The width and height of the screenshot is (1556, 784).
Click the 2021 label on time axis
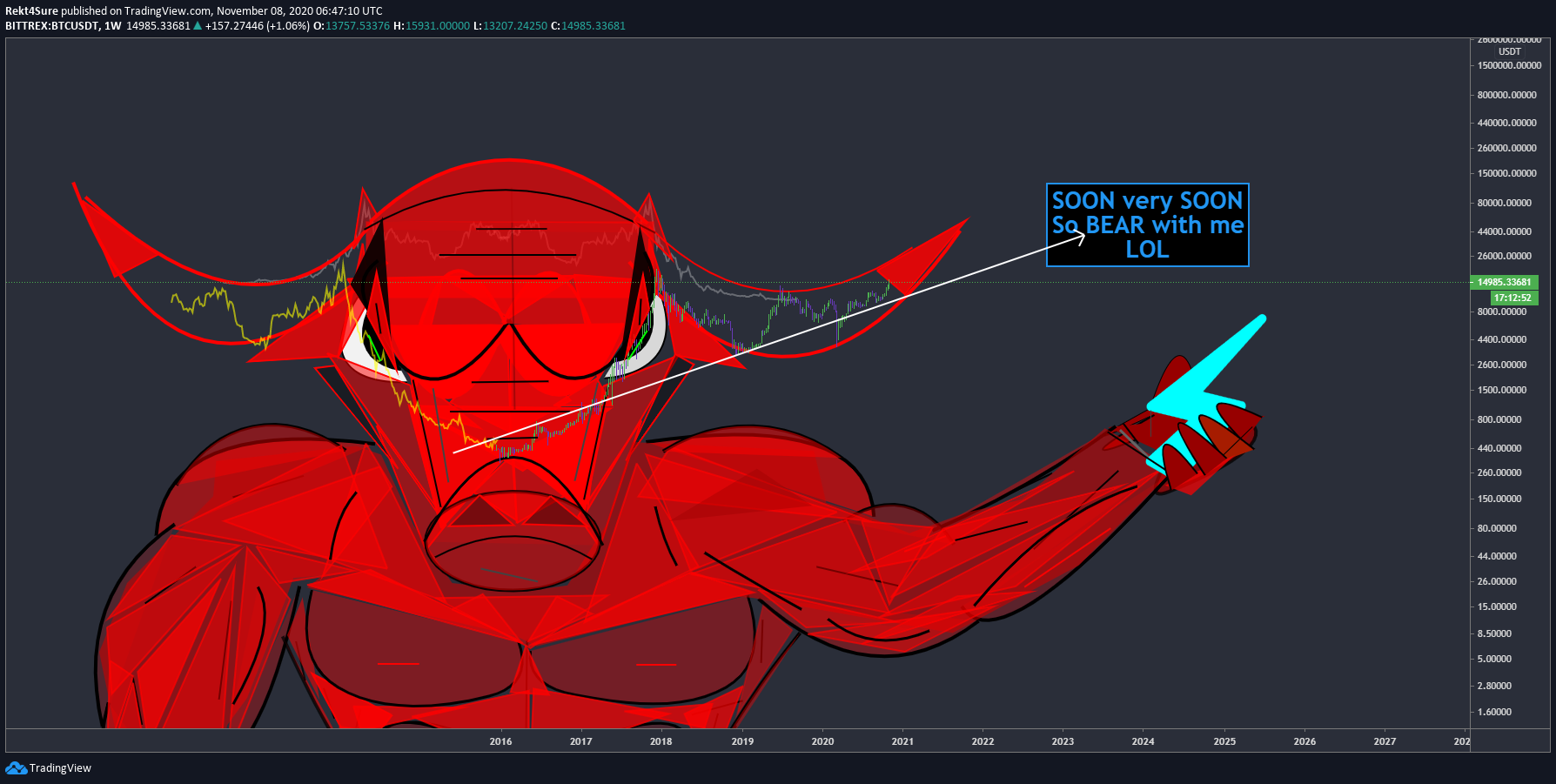coord(902,741)
